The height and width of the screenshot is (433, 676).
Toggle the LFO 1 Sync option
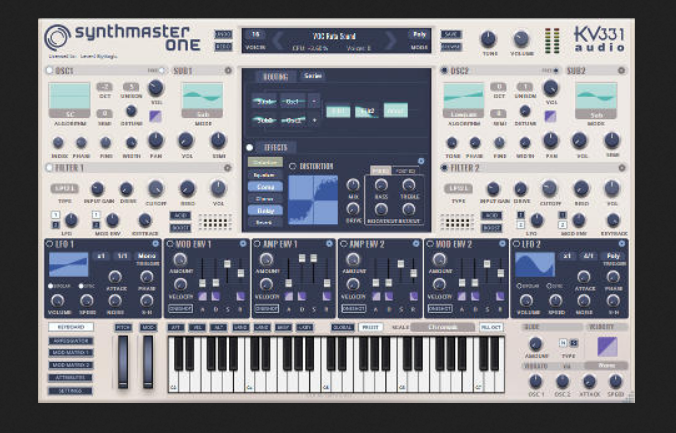81,286
